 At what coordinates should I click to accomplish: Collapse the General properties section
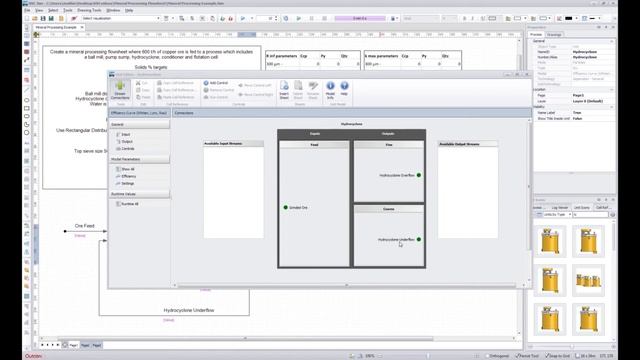(x=611, y=41)
